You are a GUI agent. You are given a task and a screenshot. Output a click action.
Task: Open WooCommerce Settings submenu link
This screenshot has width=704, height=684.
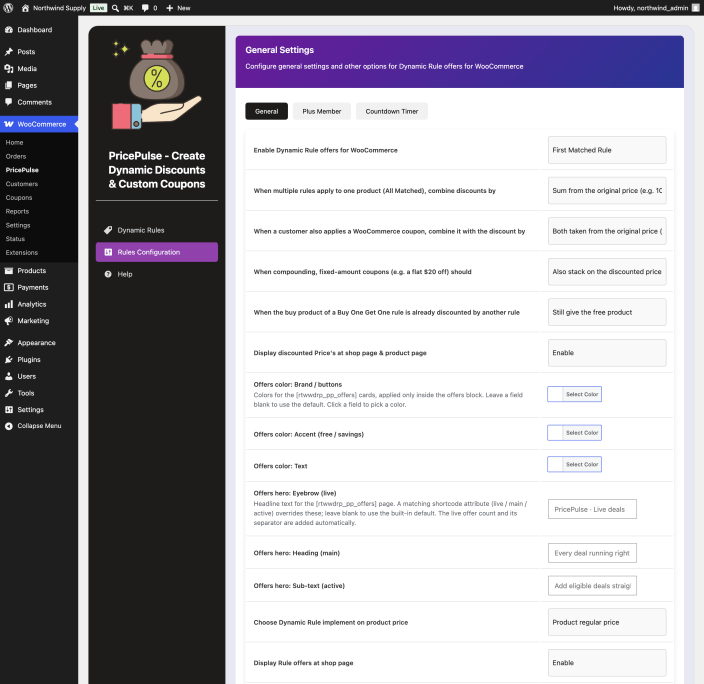[x=18, y=225]
